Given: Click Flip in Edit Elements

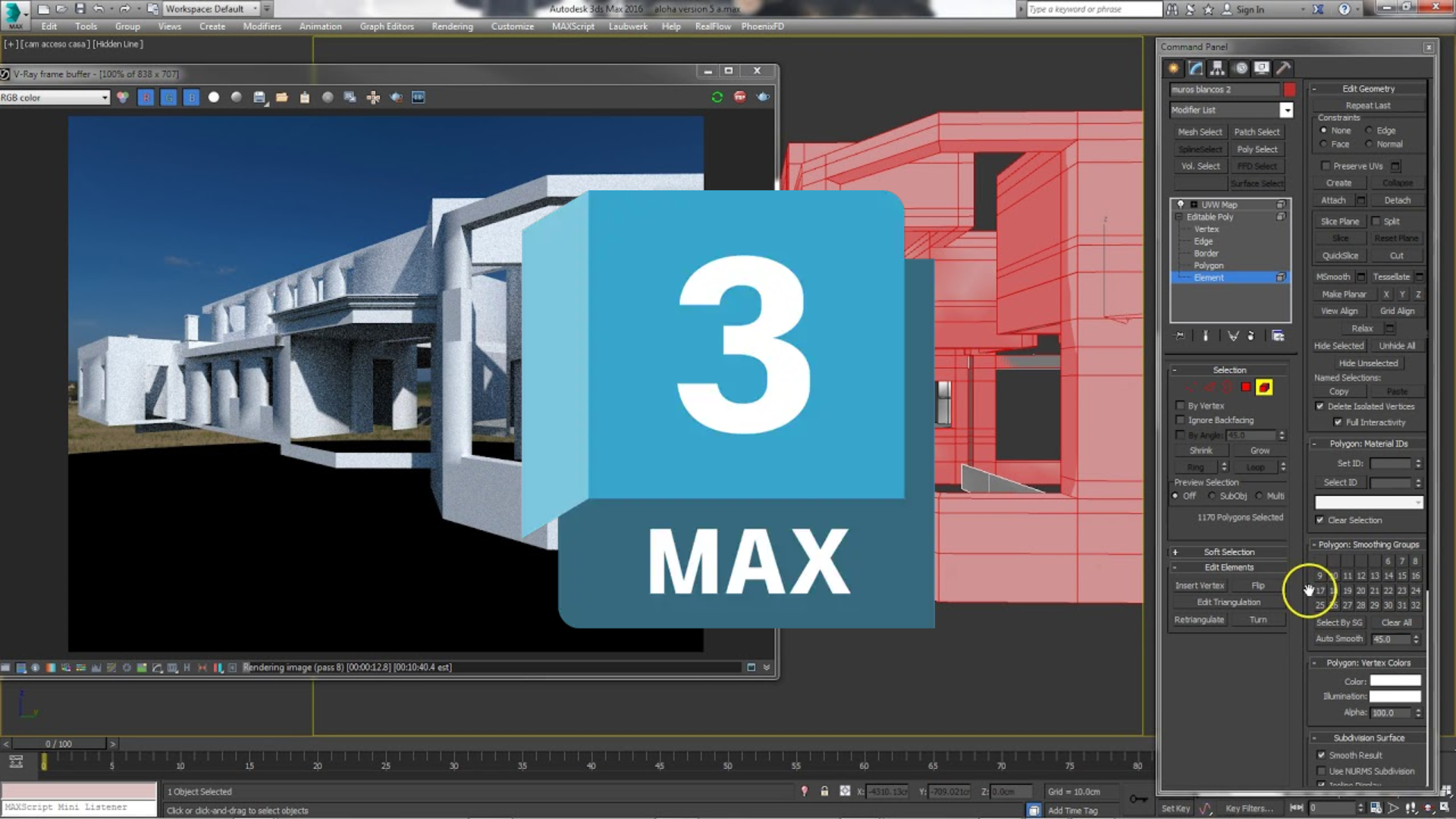Looking at the screenshot, I should click(1258, 585).
